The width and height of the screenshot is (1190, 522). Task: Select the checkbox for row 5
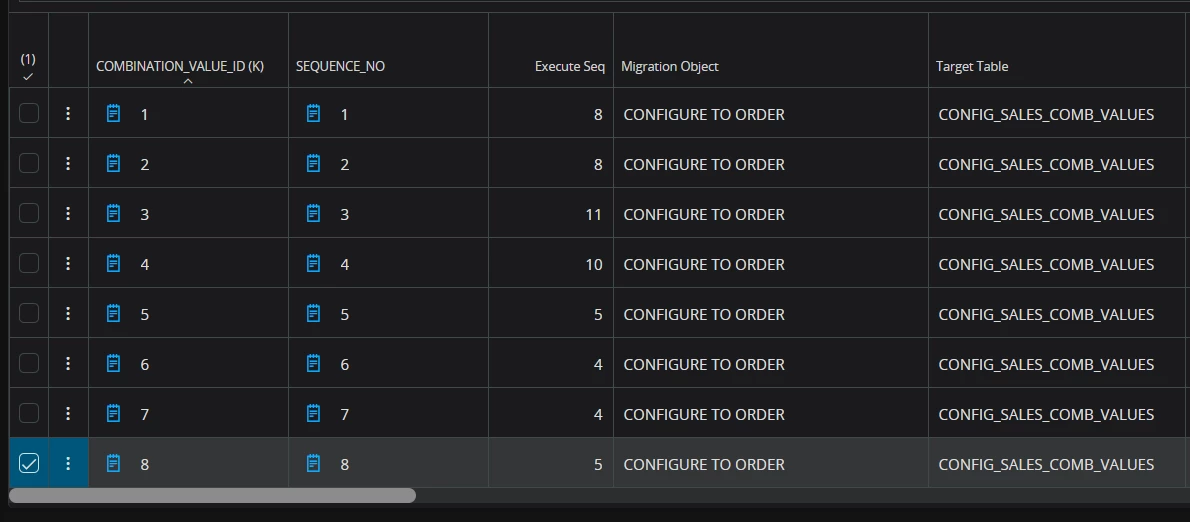(x=29, y=314)
